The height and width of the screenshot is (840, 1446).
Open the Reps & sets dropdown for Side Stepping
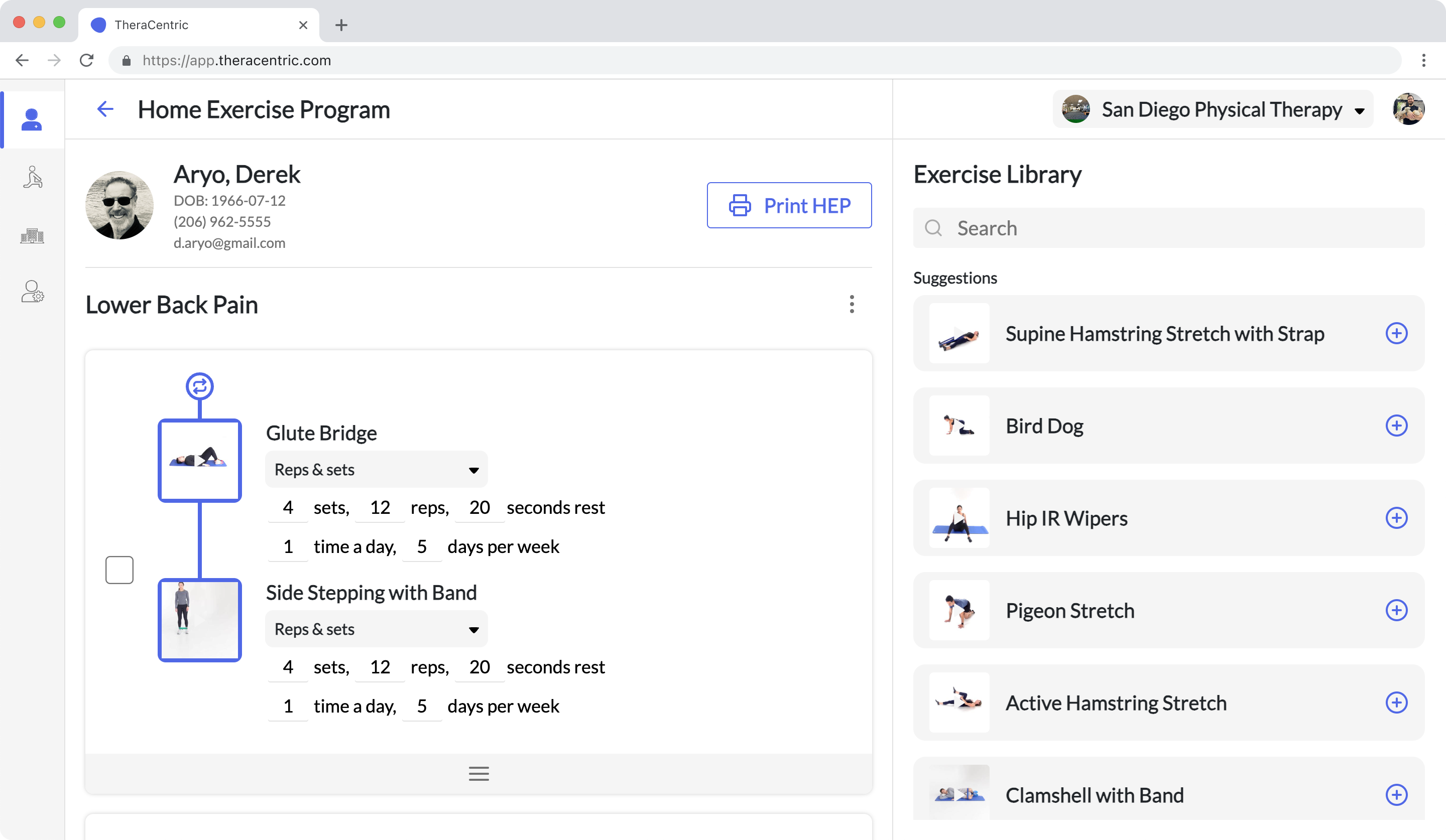click(377, 629)
